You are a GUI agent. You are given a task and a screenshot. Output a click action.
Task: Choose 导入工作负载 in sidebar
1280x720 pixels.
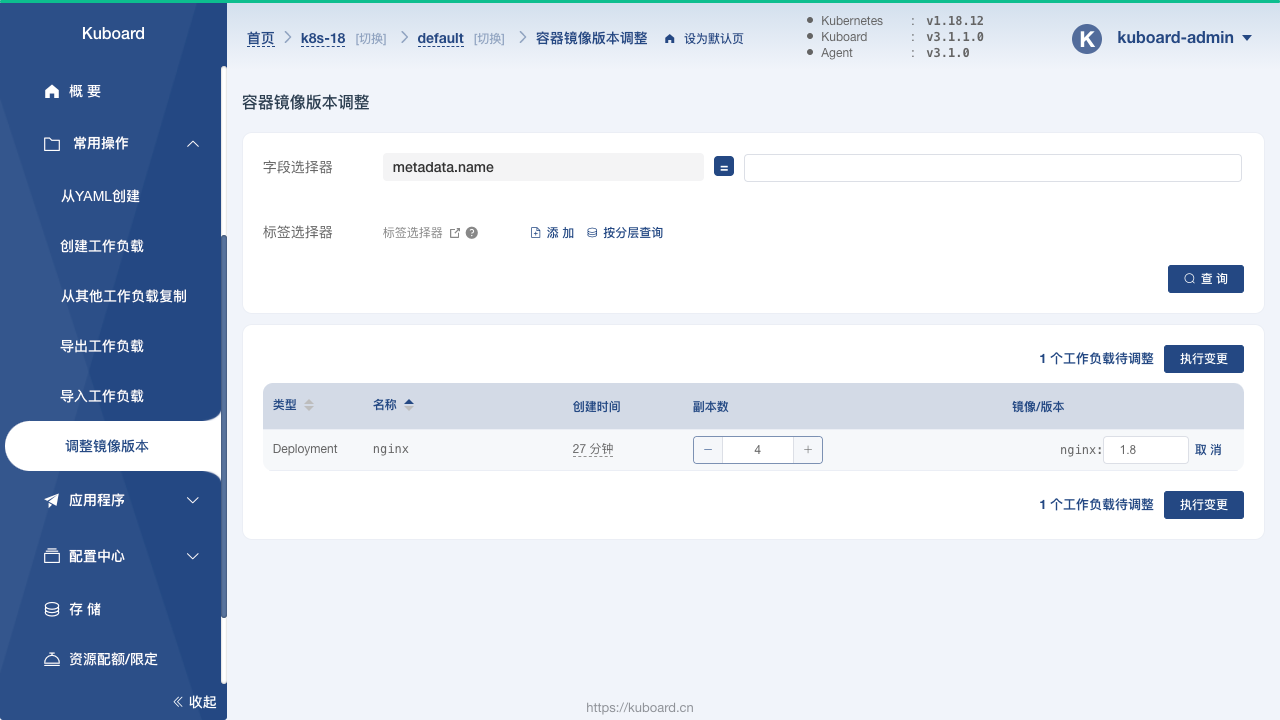102,396
